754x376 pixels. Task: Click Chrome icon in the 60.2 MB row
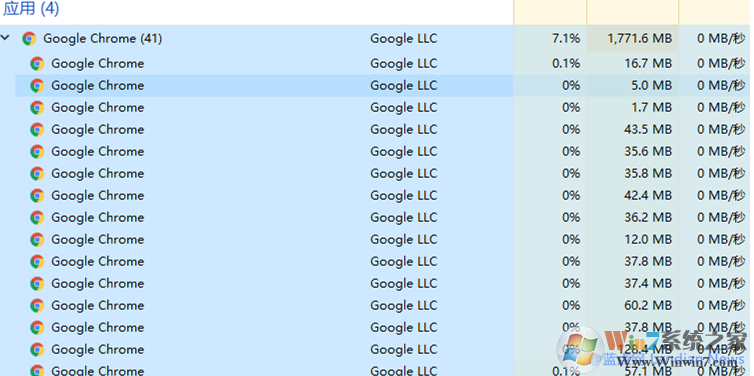(x=37, y=306)
